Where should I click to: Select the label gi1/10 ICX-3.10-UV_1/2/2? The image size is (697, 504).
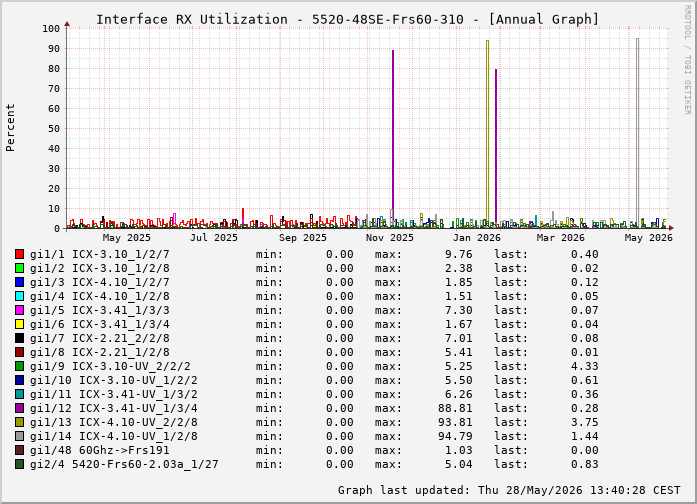click(114, 380)
